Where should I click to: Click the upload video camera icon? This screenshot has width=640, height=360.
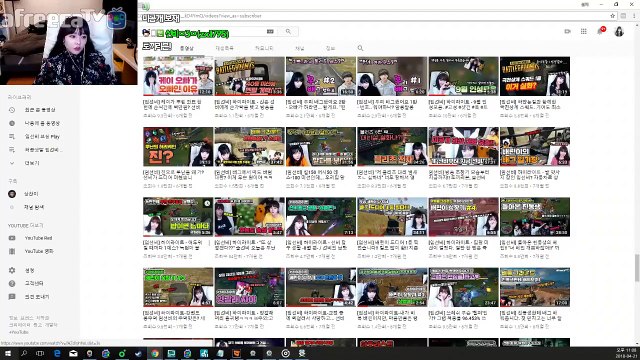567,31
